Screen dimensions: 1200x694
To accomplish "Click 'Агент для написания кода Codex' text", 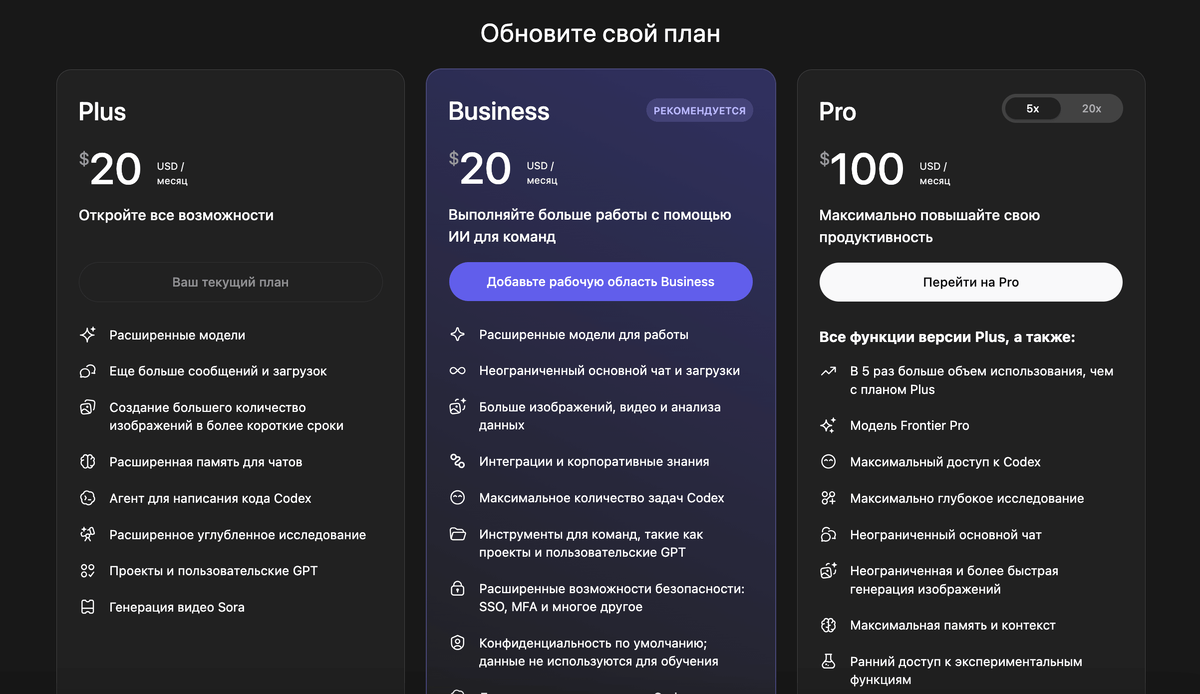I will tap(211, 498).
